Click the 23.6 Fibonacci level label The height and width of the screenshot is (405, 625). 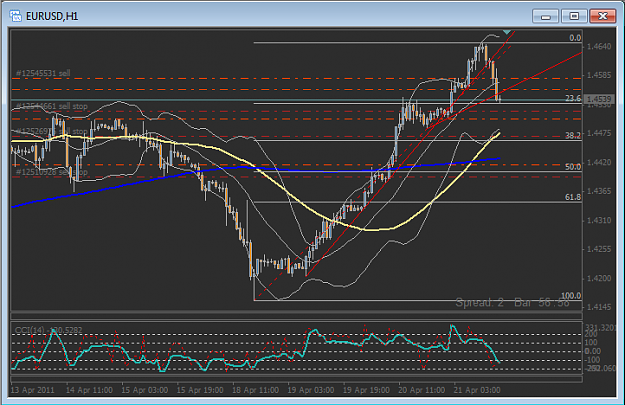click(x=573, y=98)
